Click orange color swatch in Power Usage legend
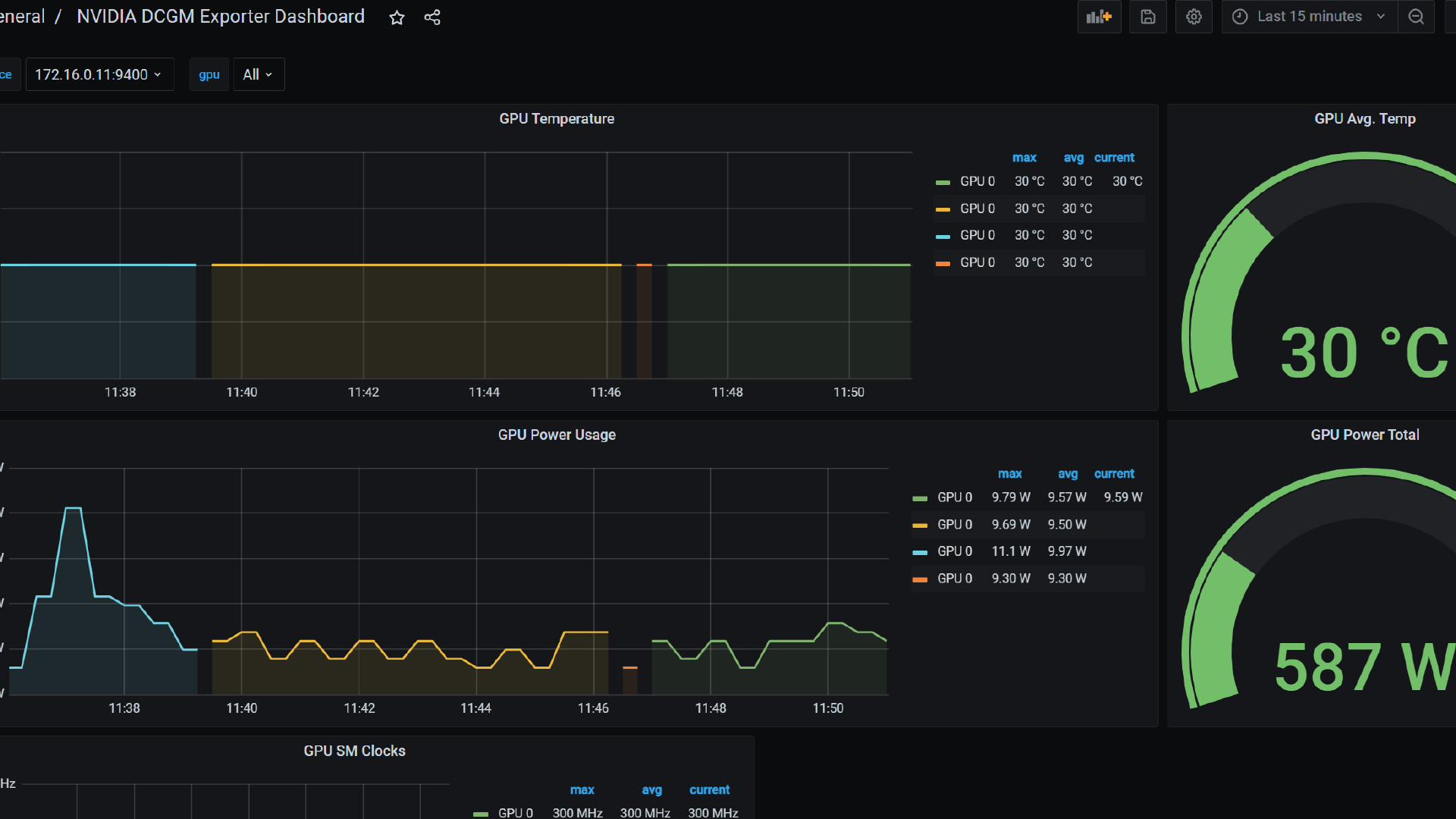Image resolution: width=1456 pixels, height=819 pixels. 920,579
